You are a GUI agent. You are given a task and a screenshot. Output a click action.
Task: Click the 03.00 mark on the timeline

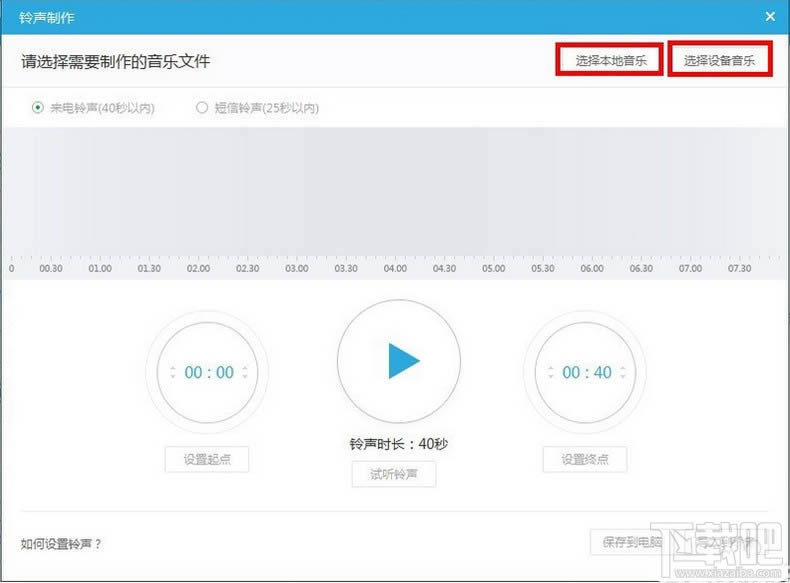point(297,269)
